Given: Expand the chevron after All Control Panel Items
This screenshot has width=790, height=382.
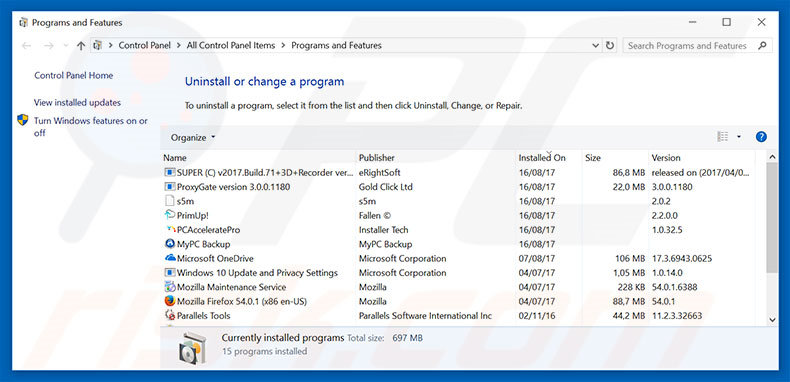Looking at the screenshot, I should (283, 45).
